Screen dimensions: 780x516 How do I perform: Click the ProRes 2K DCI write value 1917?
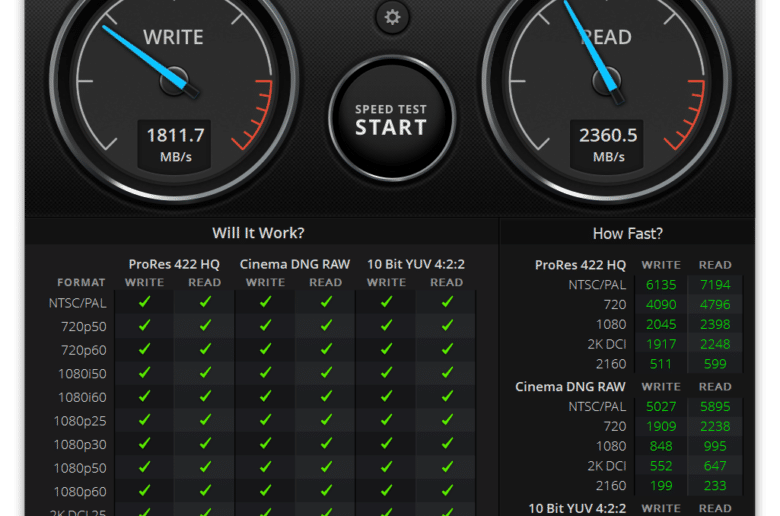(x=661, y=344)
